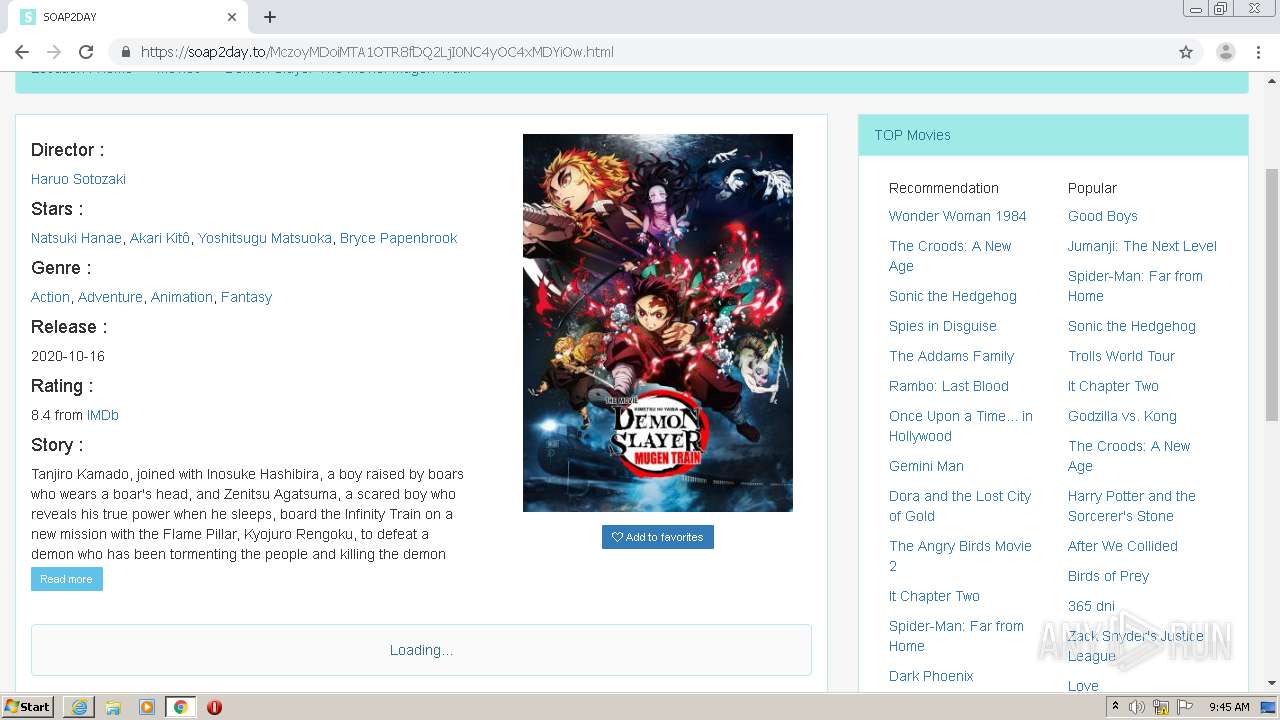Image resolution: width=1280 pixels, height=720 pixels.
Task: Browse the Fantasy genre
Action: [246, 297]
